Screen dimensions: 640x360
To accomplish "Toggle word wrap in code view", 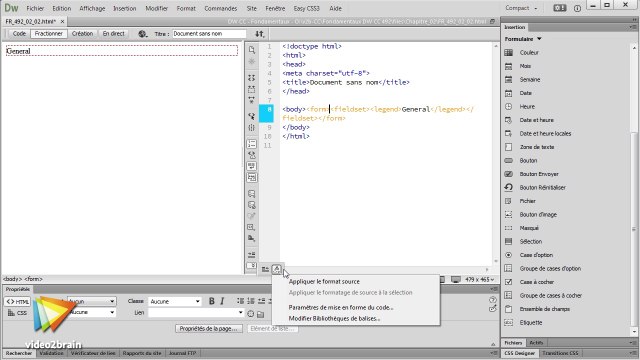I will [251, 166].
